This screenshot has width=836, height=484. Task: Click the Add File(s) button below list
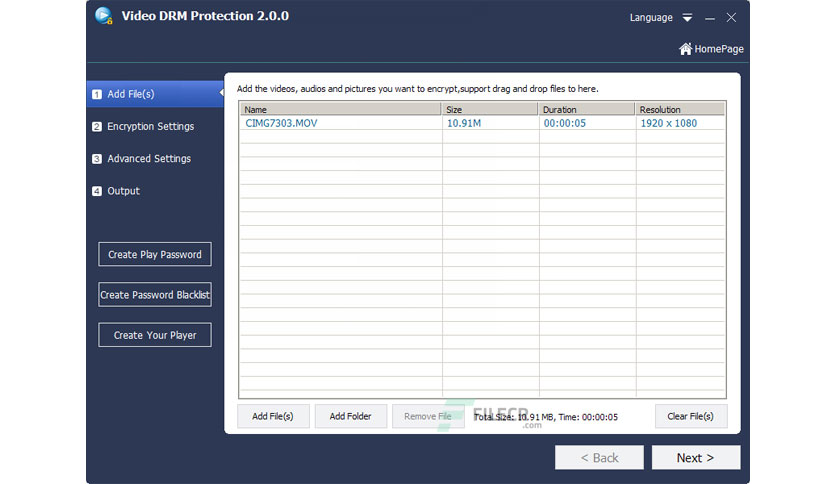(x=273, y=416)
